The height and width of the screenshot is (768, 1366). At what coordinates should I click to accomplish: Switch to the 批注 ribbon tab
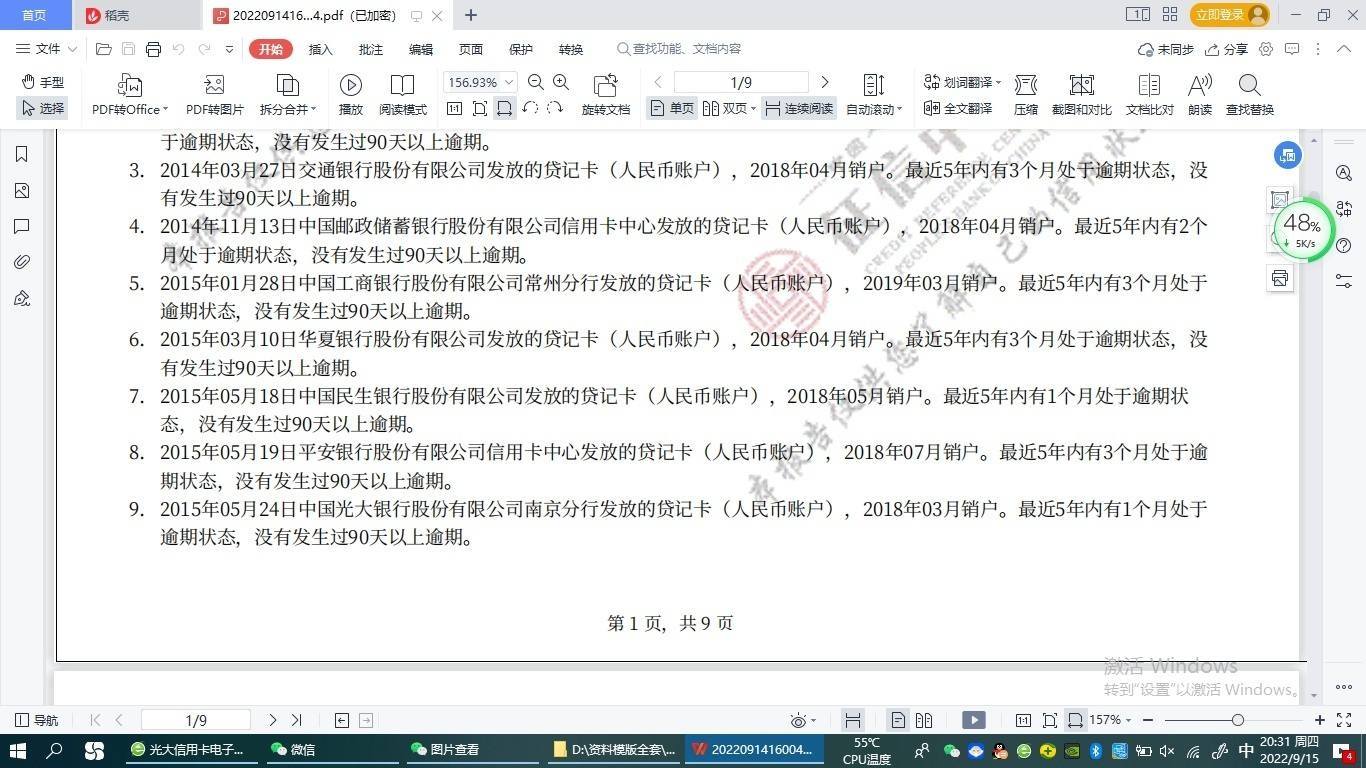click(x=370, y=49)
